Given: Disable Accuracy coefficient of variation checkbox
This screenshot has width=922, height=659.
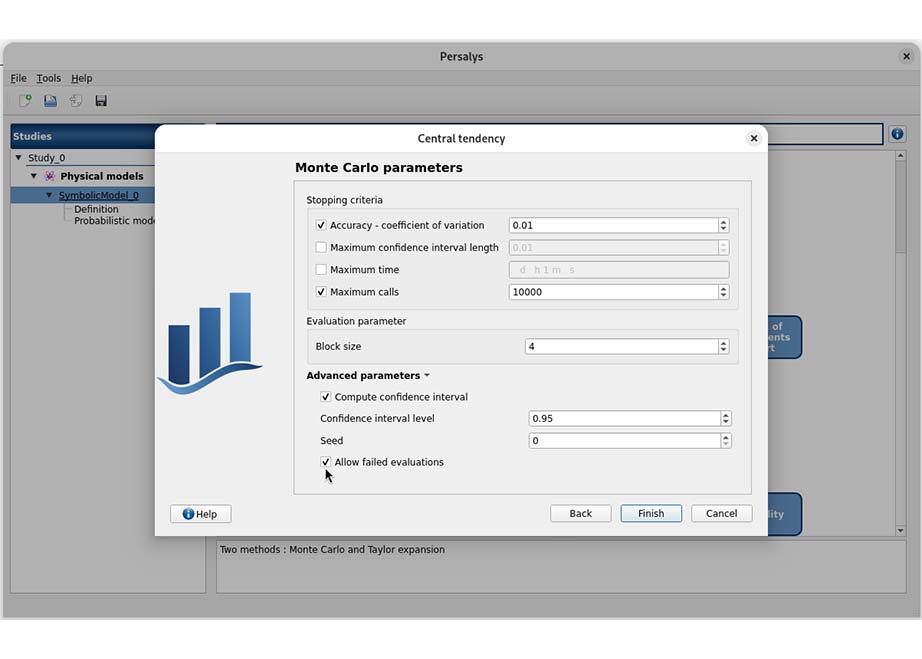Looking at the screenshot, I should (x=321, y=226).
